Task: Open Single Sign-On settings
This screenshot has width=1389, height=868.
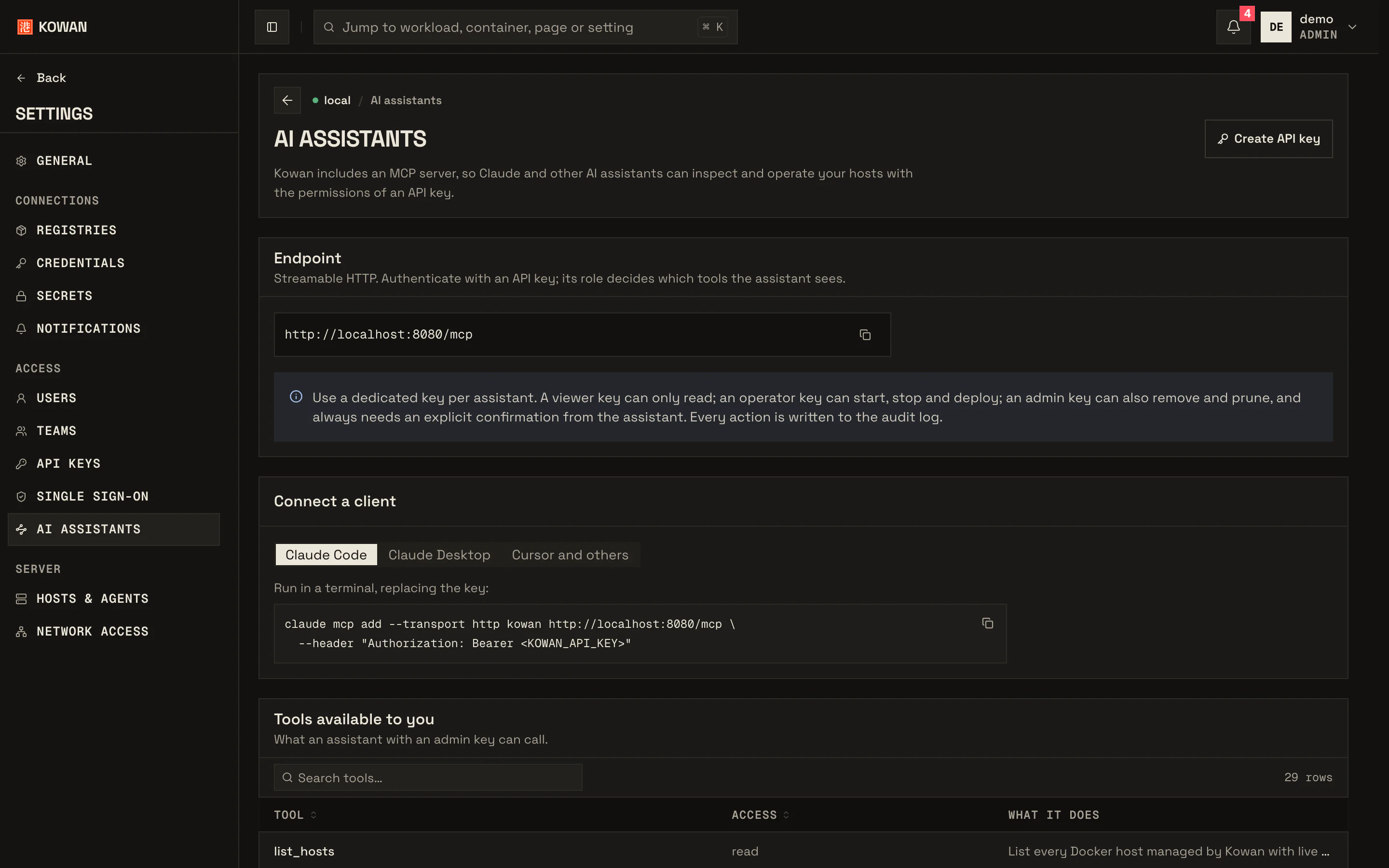Action: pyautogui.click(x=114, y=496)
